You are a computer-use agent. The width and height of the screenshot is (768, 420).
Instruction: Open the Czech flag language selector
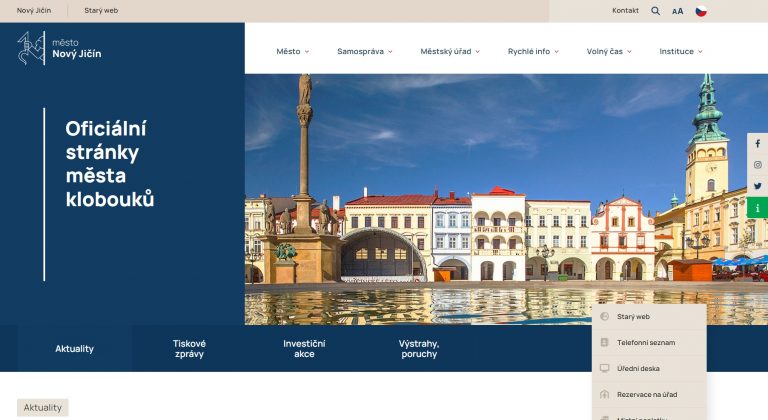coord(701,11)
